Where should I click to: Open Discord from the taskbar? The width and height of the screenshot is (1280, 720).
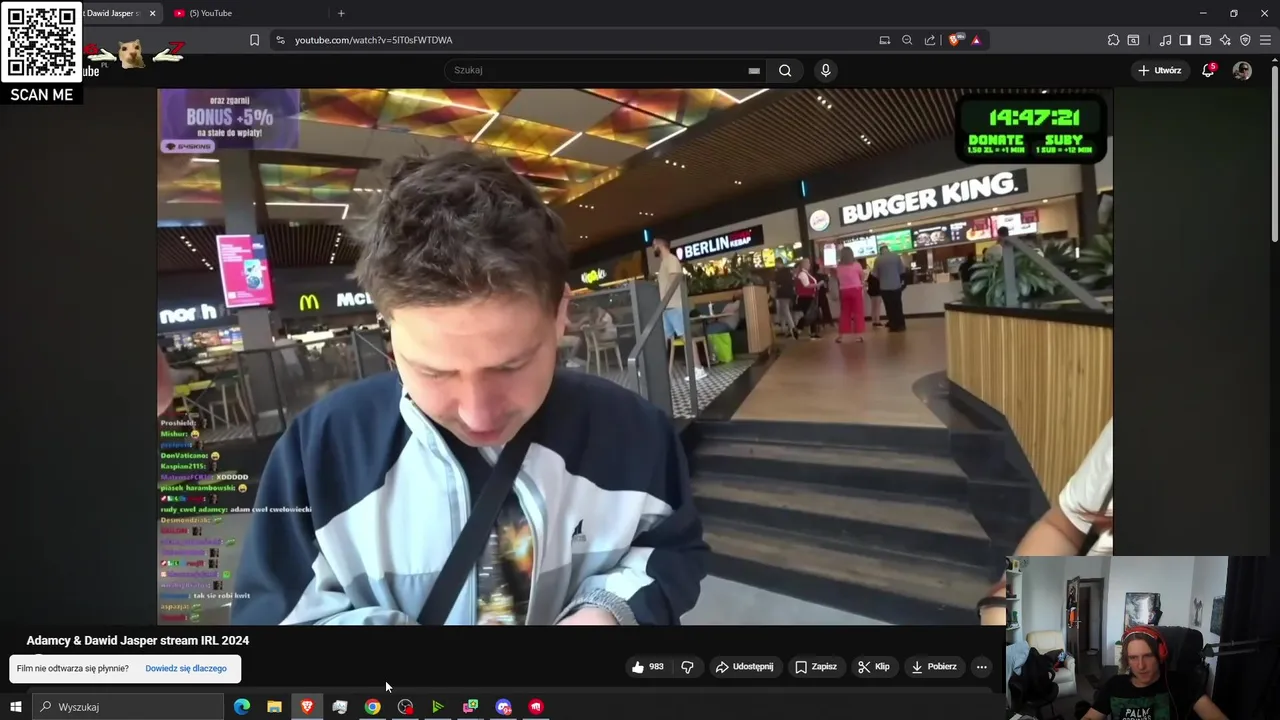[503, 707]
